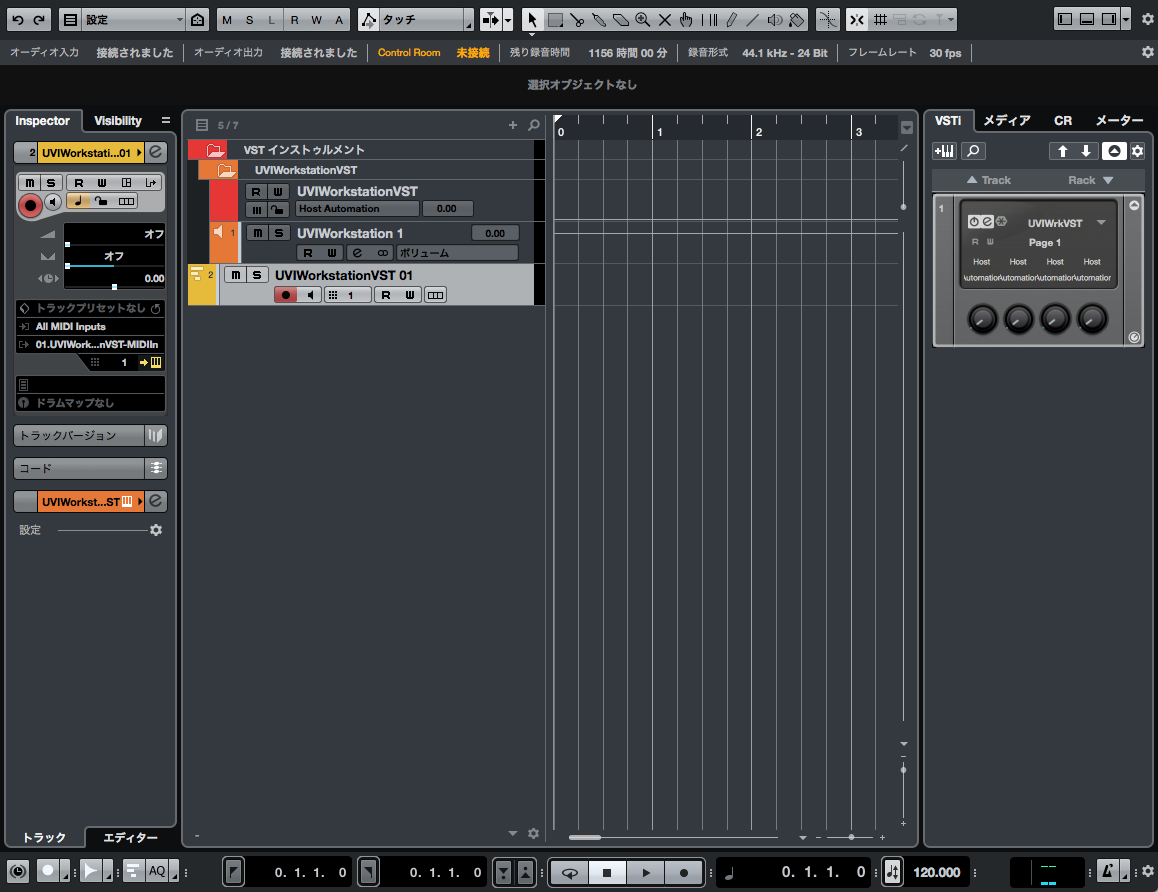The height and width of the screenshot is (892, 1158).
Task: Select the Glue tool
Action: [599, 20]
